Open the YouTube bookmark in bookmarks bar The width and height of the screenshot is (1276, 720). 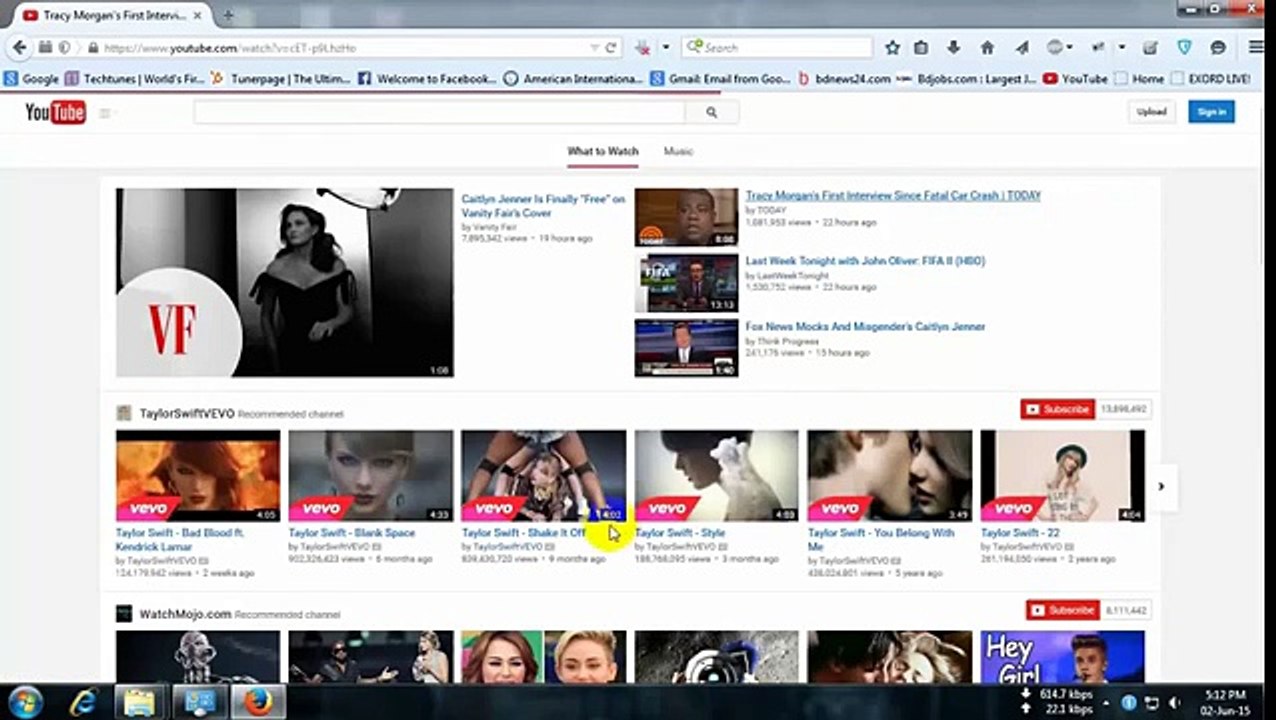[1075, 78]
